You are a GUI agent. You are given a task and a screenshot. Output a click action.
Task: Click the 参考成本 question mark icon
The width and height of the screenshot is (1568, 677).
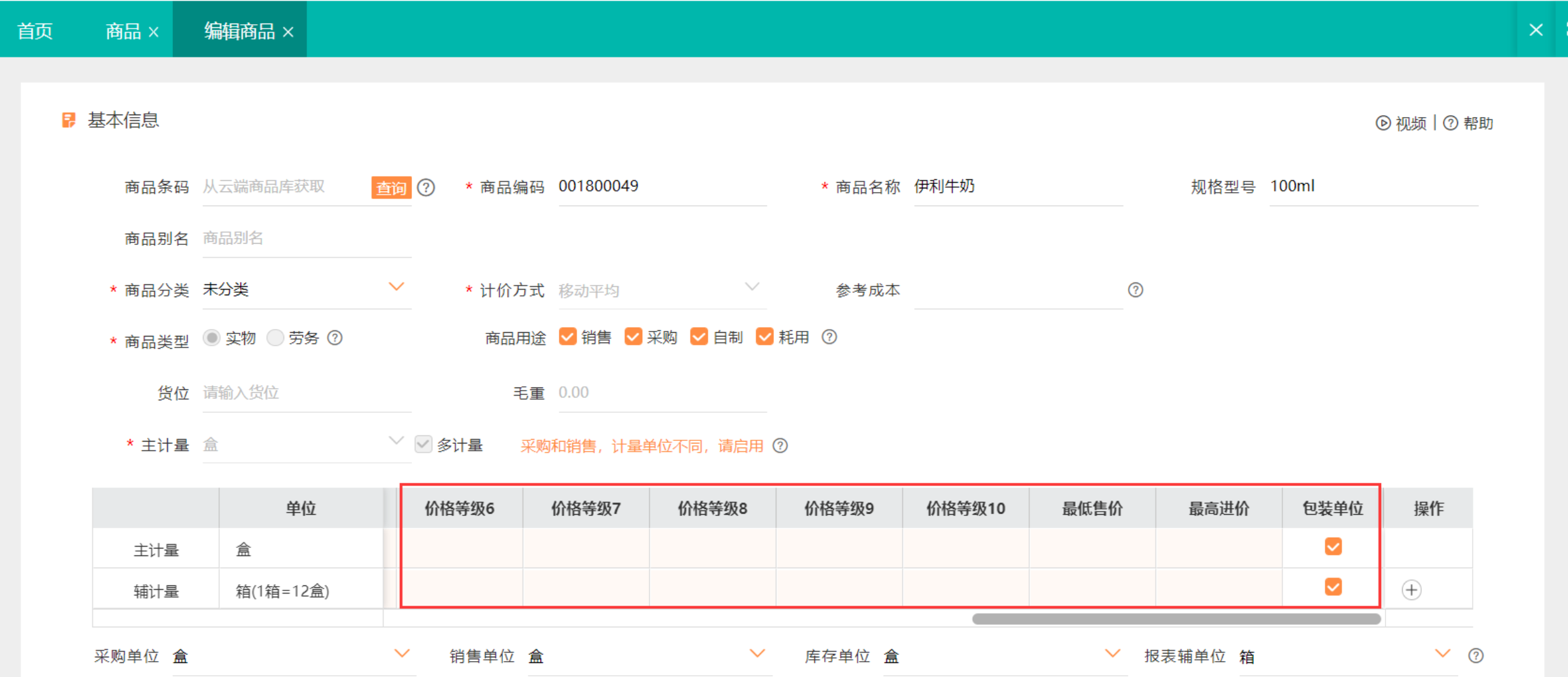tap(1135, 290)
